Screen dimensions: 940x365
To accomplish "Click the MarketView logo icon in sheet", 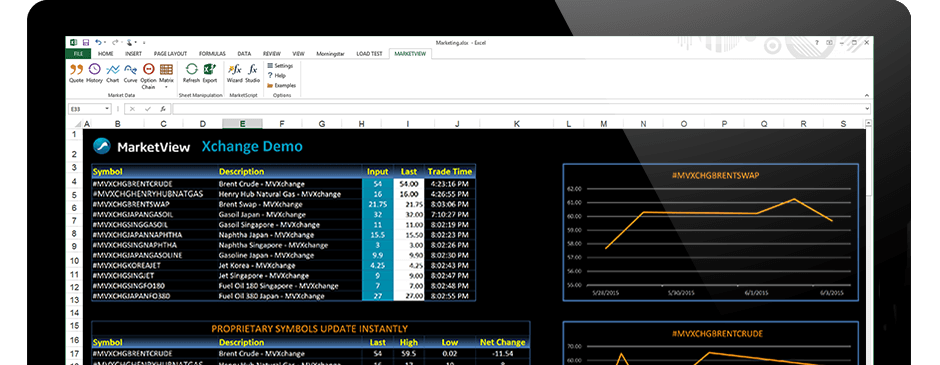I will 102,146.
